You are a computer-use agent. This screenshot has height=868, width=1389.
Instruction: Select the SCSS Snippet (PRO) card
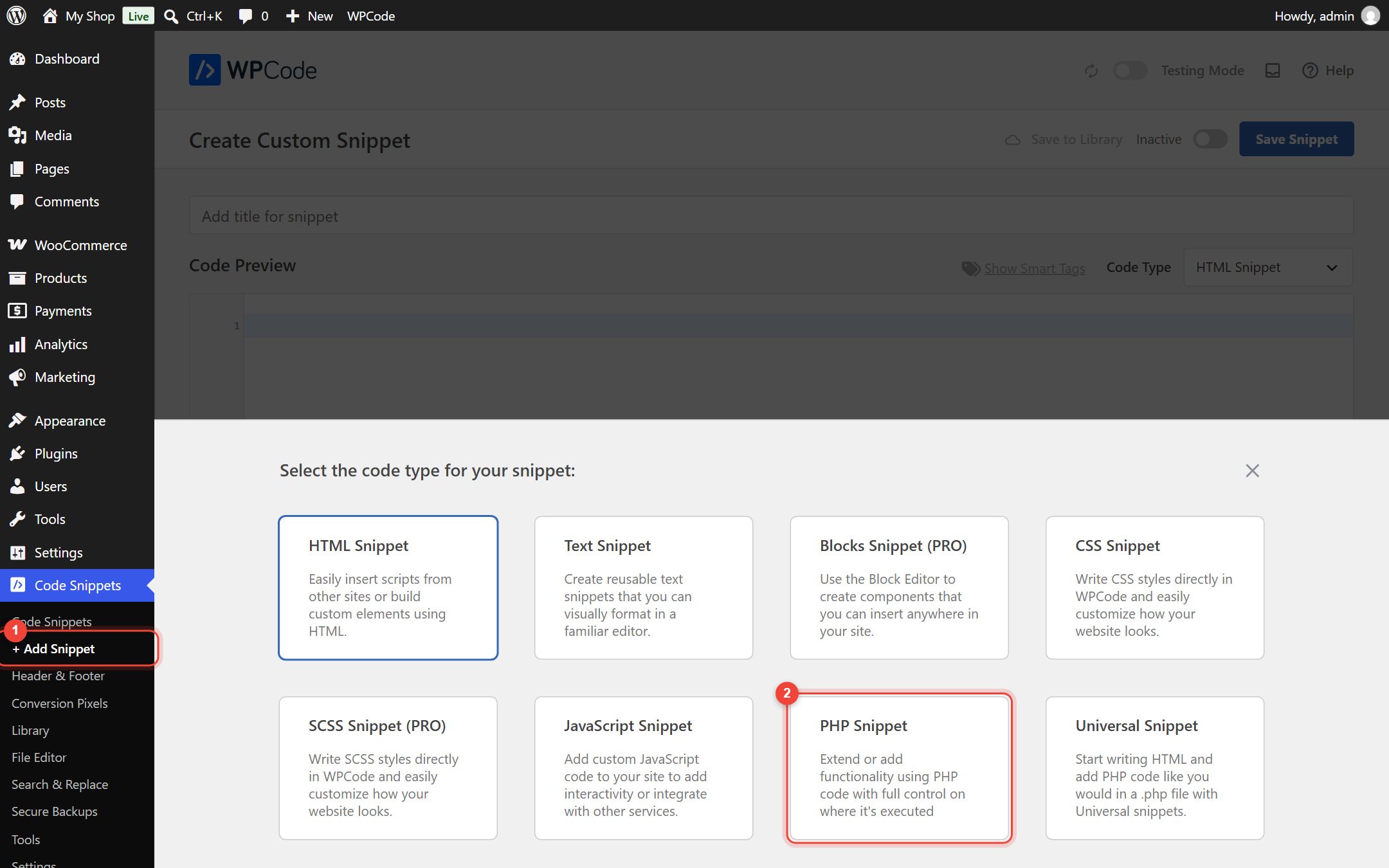pyautogui.click(x=388, y=768)
